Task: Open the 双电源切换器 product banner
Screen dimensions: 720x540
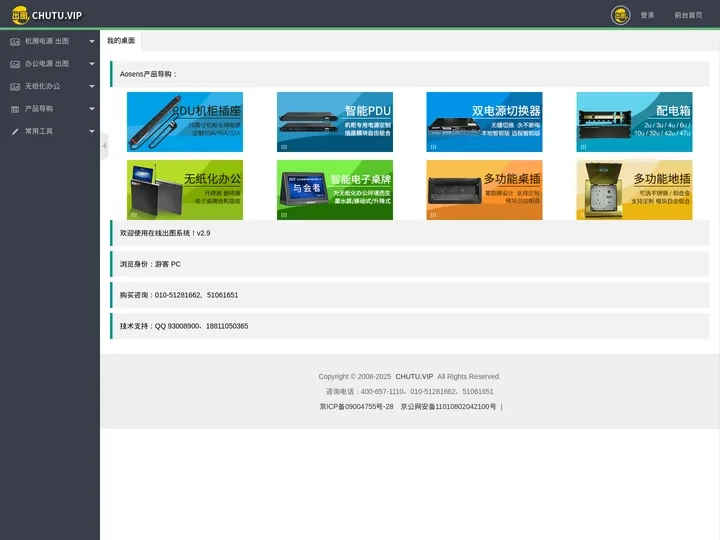Action: (484, 122)
